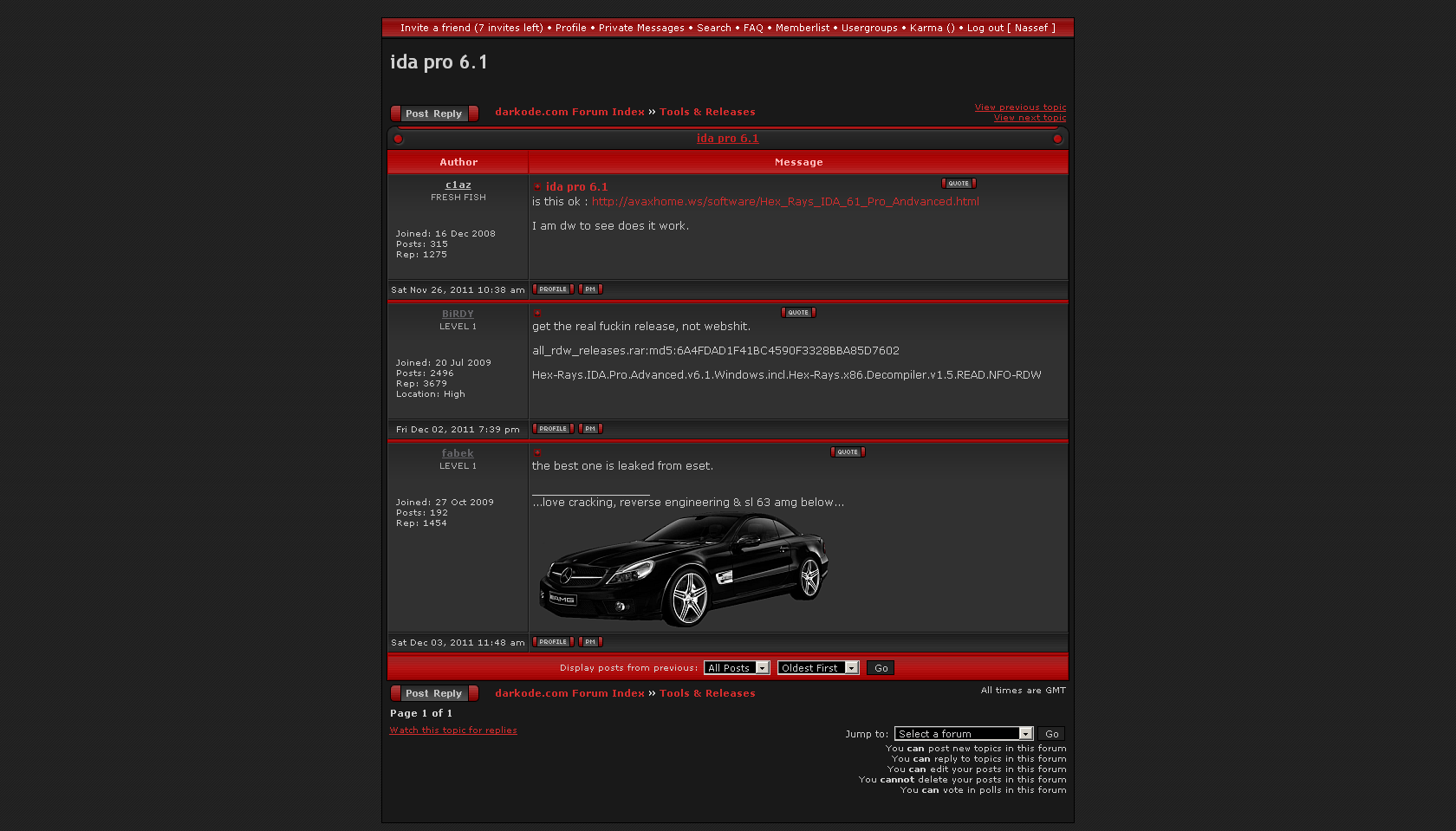Click the black Mercedes signature image
The width and height of the screenshot is (1456, 831).
(684, 569)
